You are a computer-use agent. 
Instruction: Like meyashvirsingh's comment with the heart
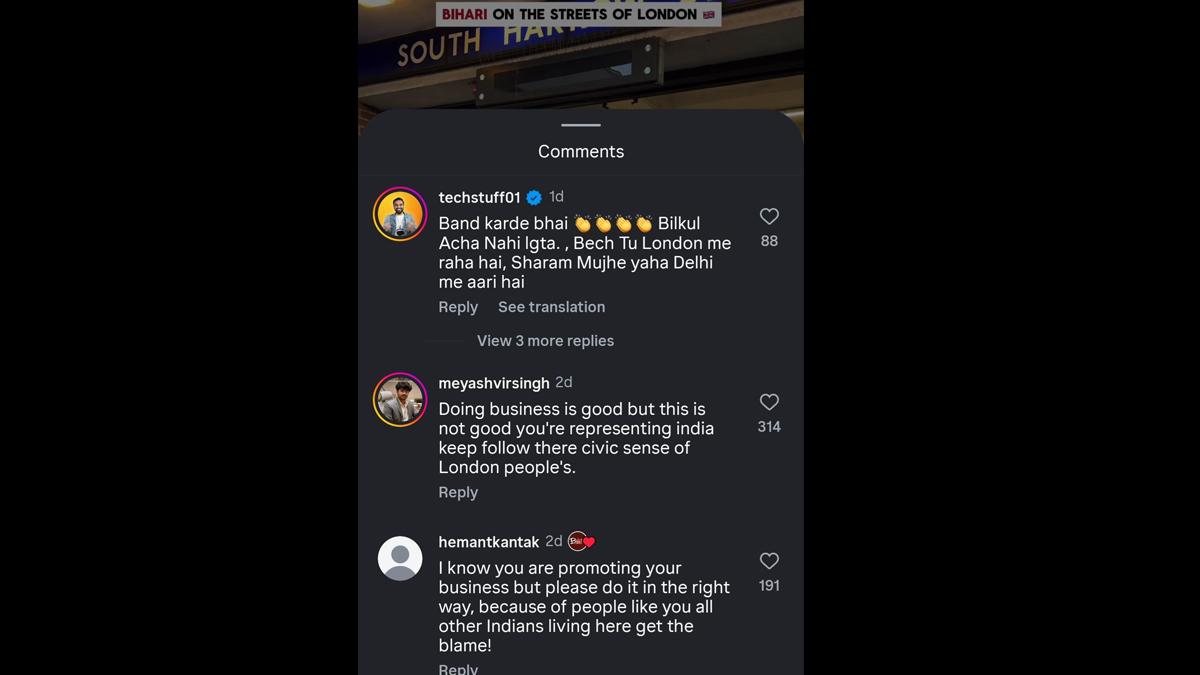pos(769,402)
